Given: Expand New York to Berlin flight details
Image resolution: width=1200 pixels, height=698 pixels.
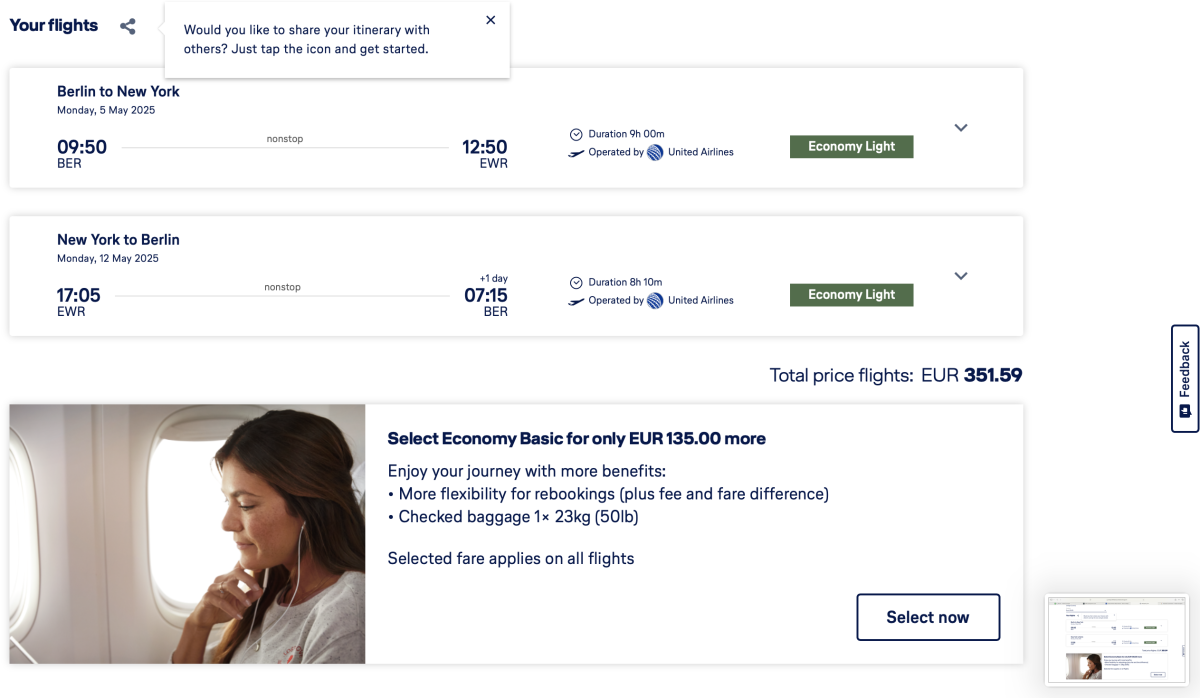Looking at the screenshot, I should tap(961, 276).
